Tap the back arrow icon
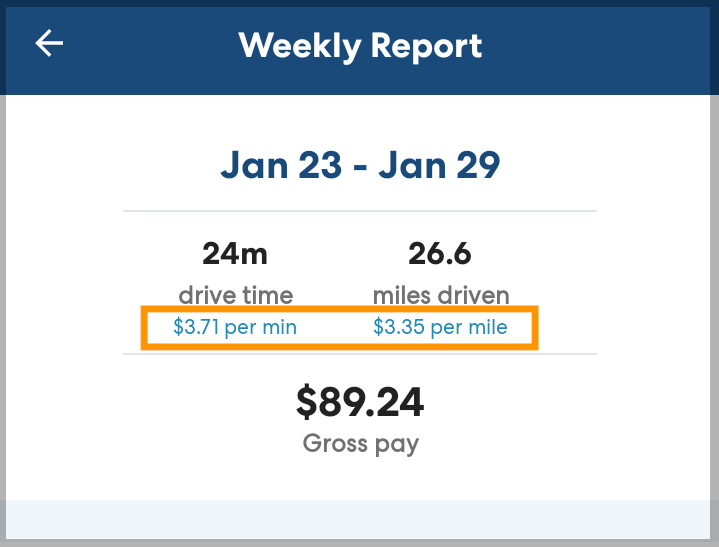719x547 pixels. [49, 44]
